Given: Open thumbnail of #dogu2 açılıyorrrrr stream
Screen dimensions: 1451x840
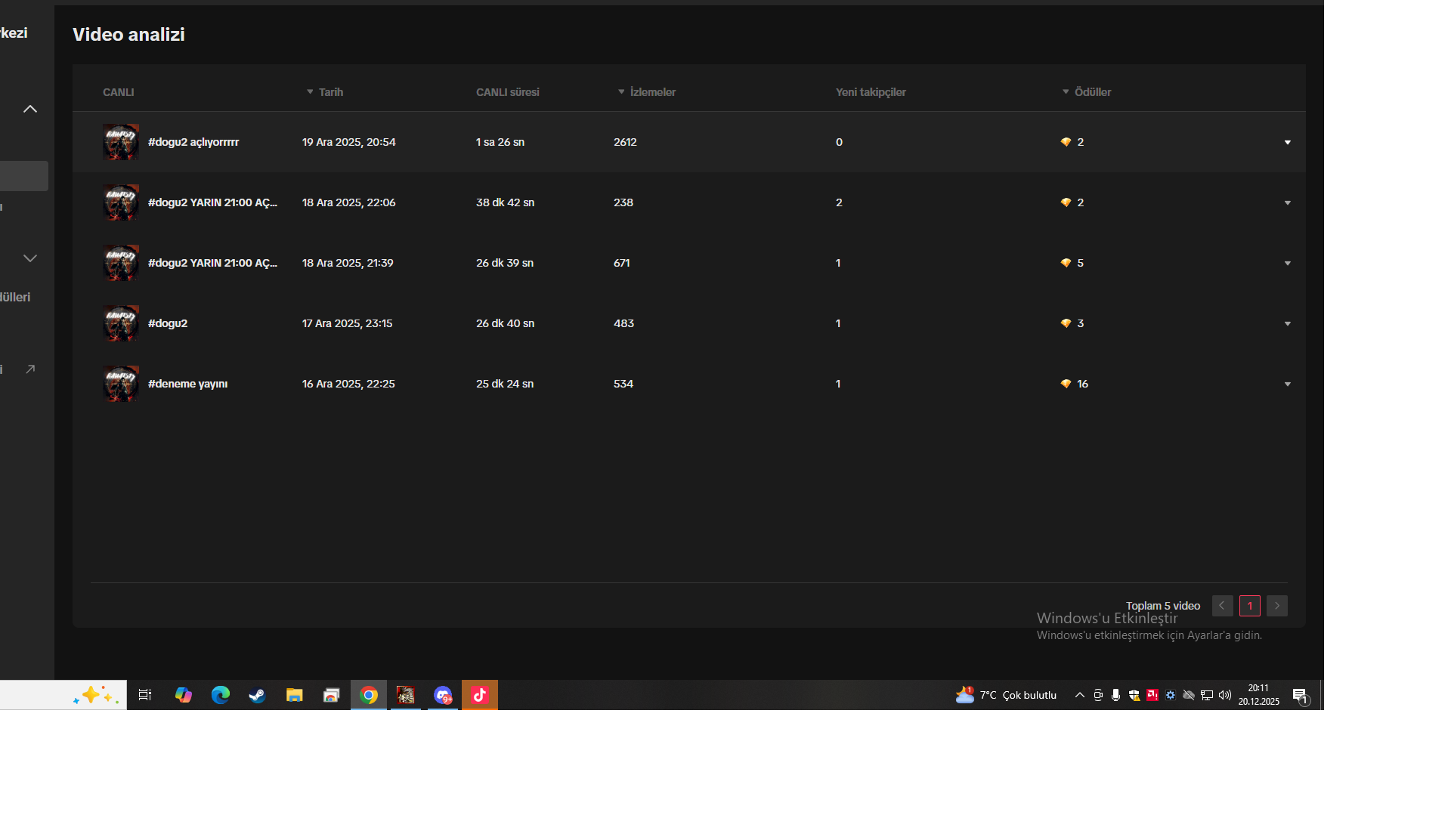Looking at the screenshot, I should pos(121,142).
